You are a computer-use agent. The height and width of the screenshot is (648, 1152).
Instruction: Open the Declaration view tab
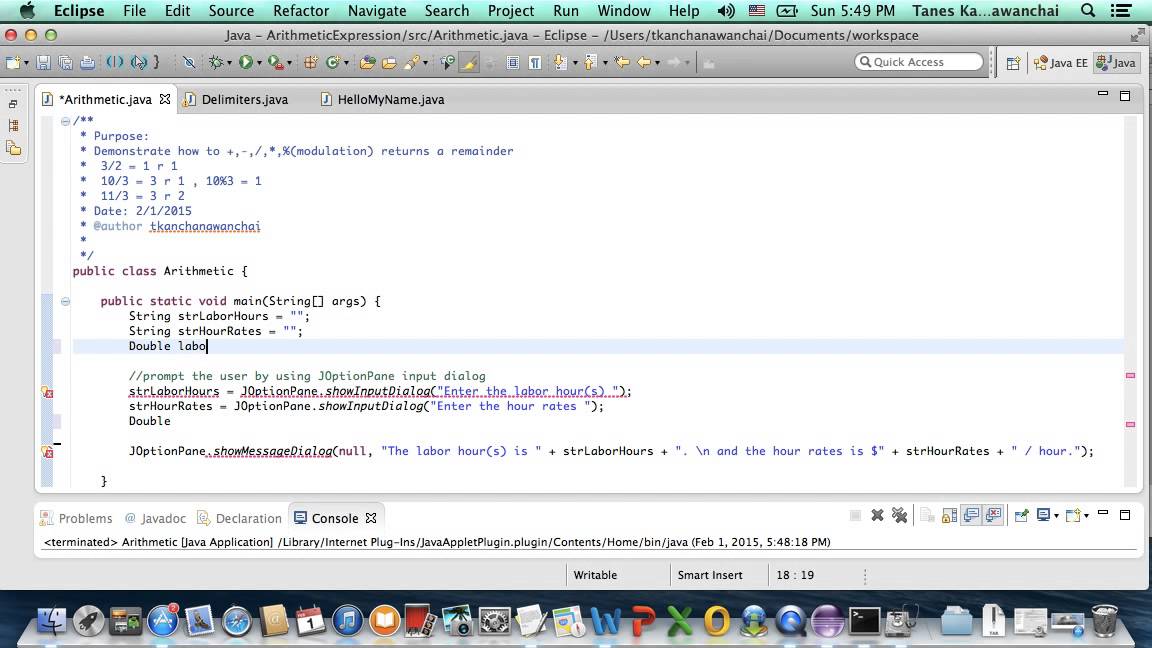(240, 518)
